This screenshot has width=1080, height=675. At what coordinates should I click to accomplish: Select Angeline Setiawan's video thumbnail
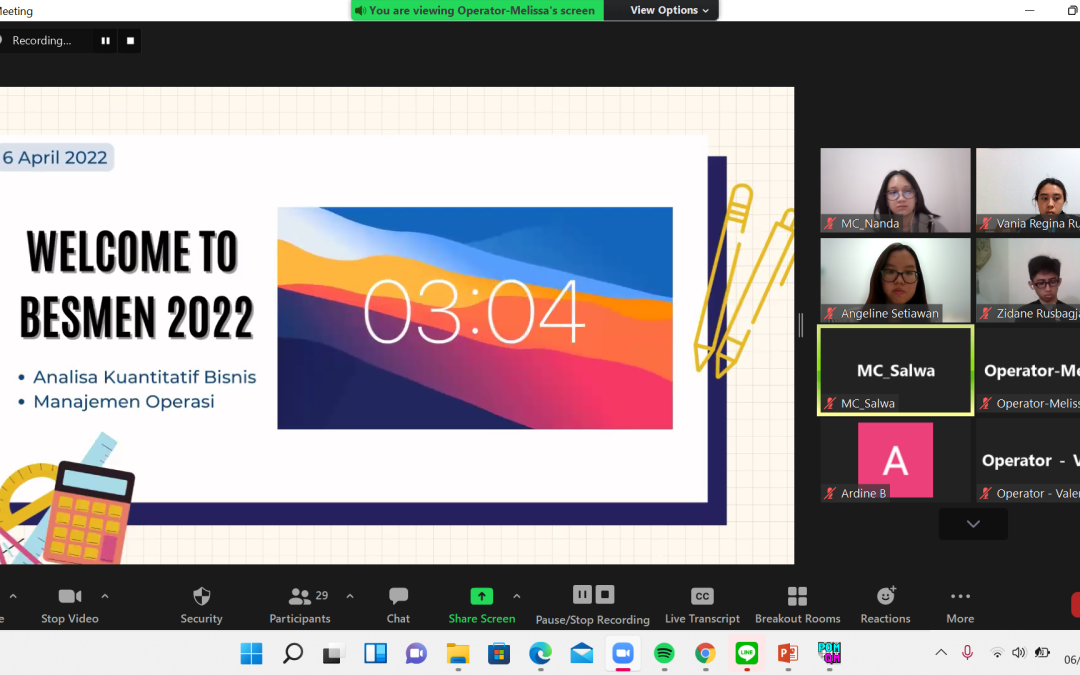pyautogui.click(x=895, y=280)
